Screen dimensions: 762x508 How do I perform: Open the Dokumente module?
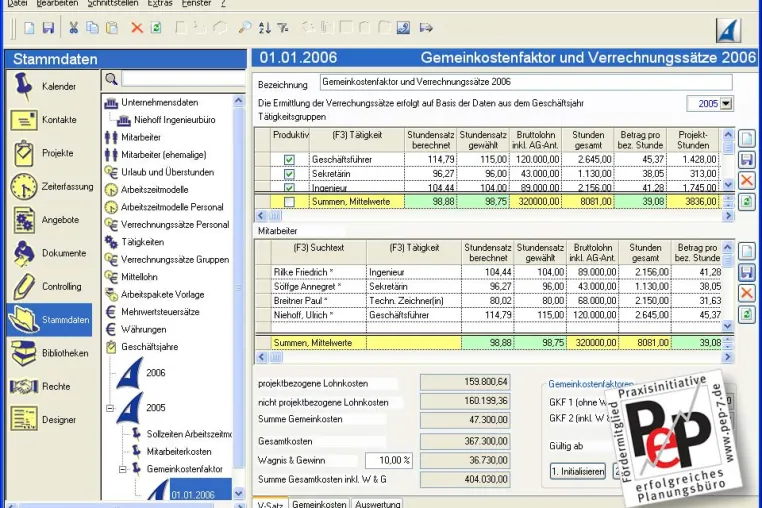(50, 253)
